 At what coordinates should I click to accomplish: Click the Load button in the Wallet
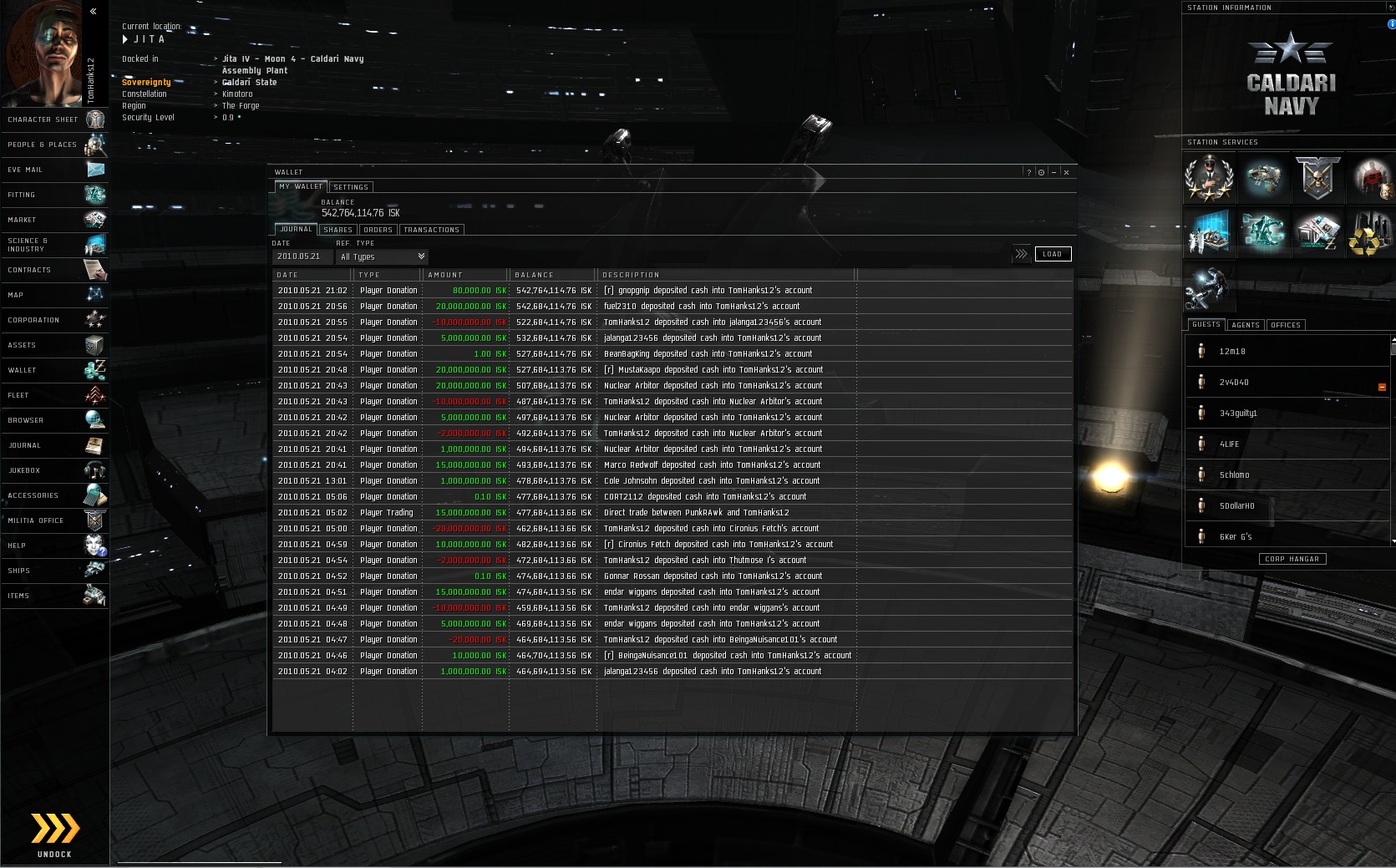point(1053,254)
